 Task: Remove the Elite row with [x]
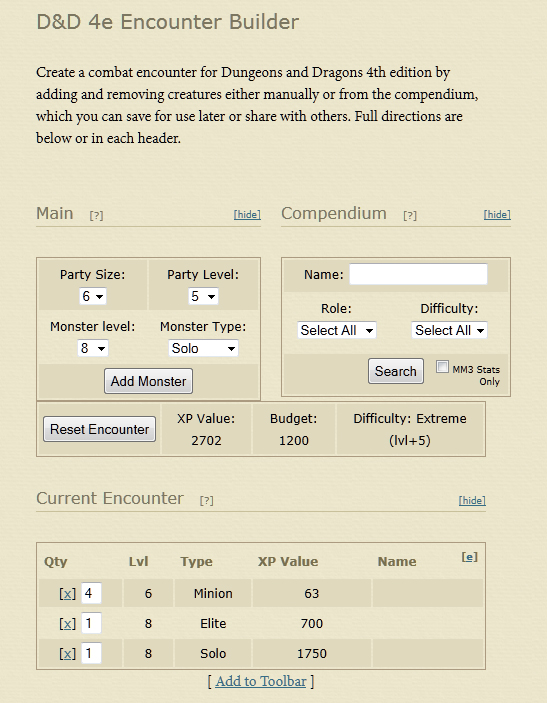[x=67, y=624]
